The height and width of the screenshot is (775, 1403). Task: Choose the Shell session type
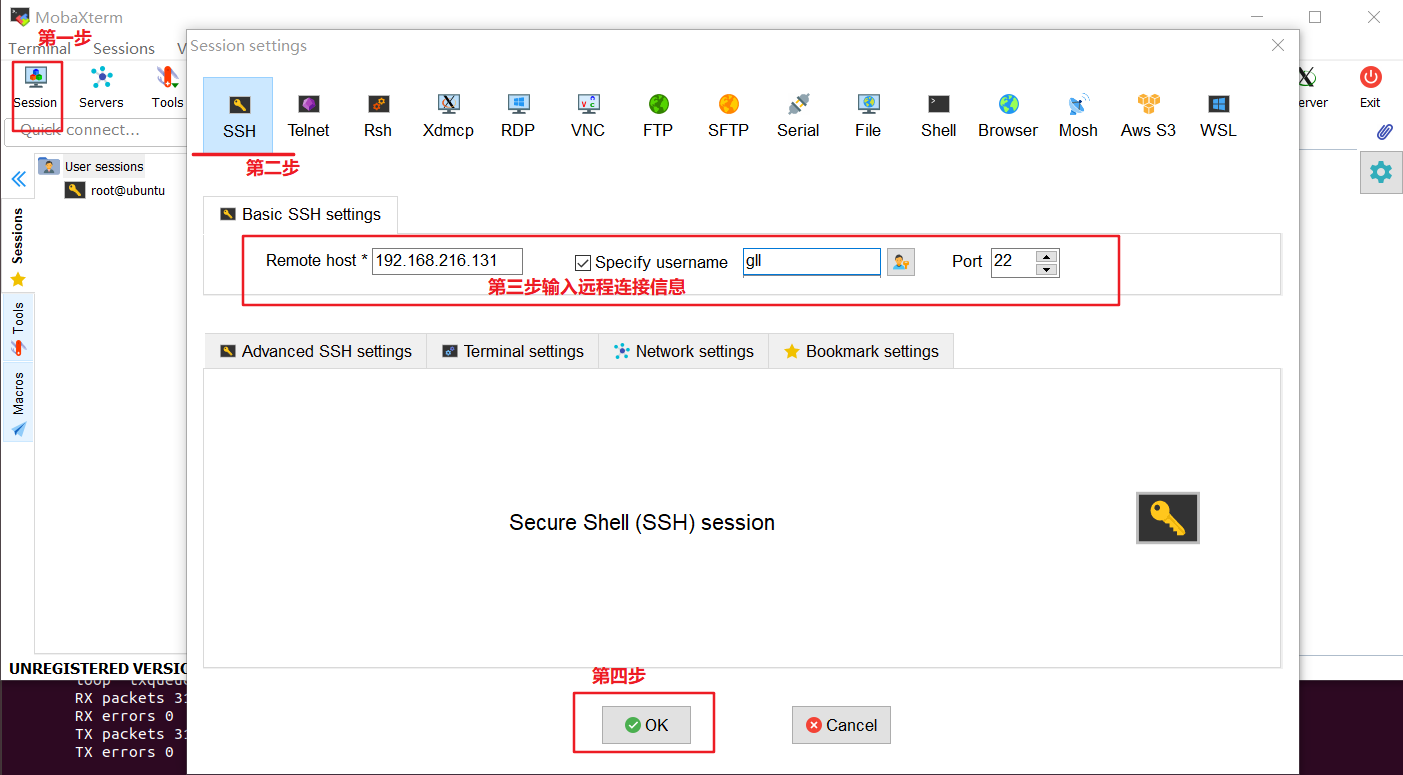pyautogui.click(x=938, y=115)
